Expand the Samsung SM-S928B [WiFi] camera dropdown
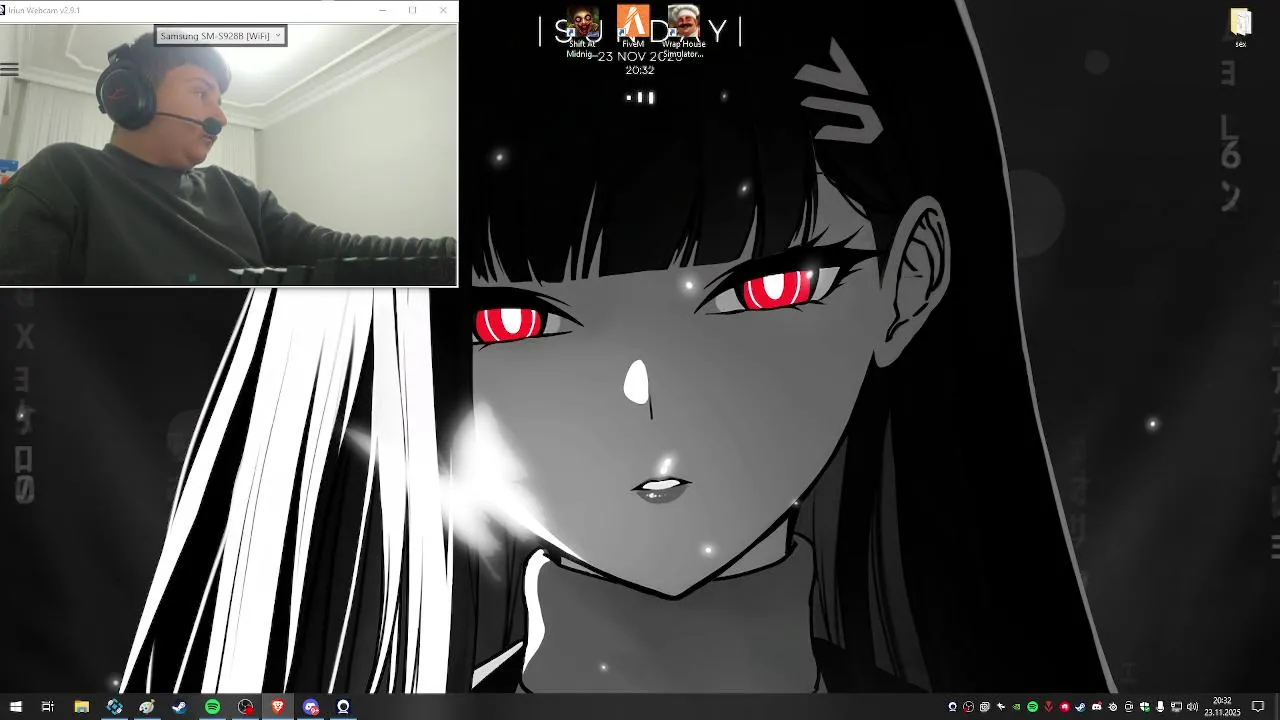This screenshot has height=720, width=1280. tap(221, 36)
